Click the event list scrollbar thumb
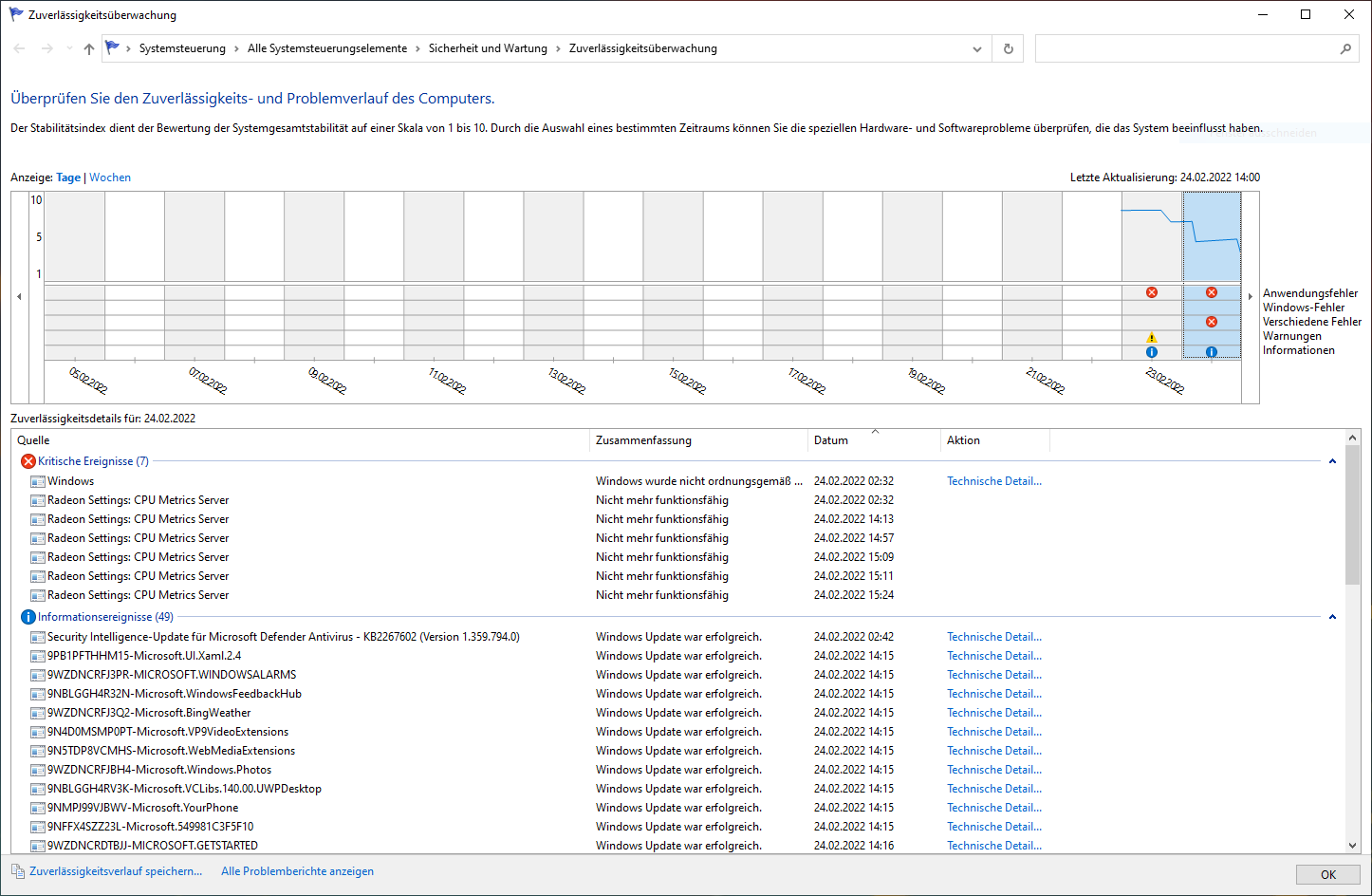Screen dimensions: 1372x896 click(x=1353, y=516)
